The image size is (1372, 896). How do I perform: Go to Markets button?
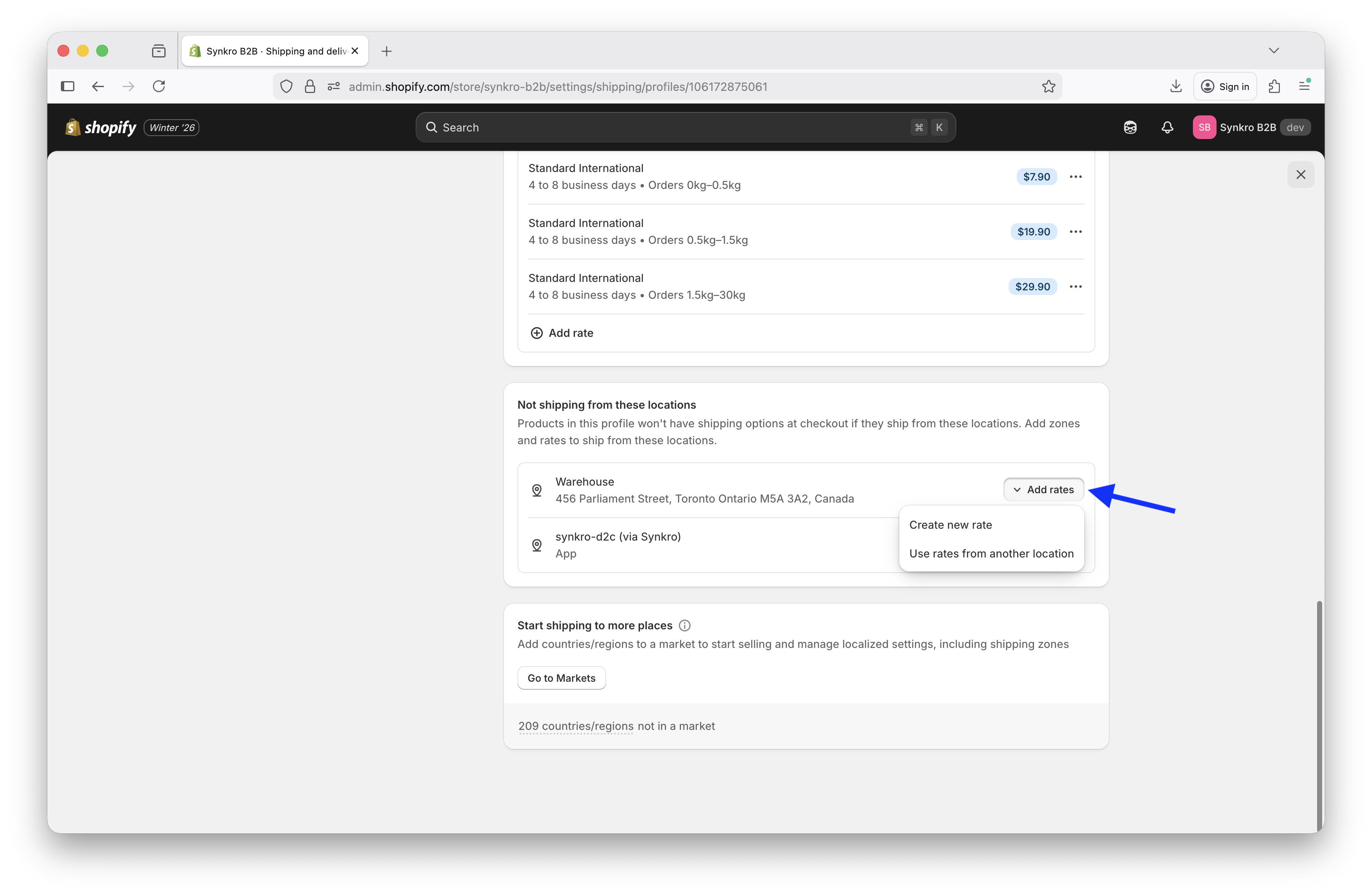tap(561, 678)
